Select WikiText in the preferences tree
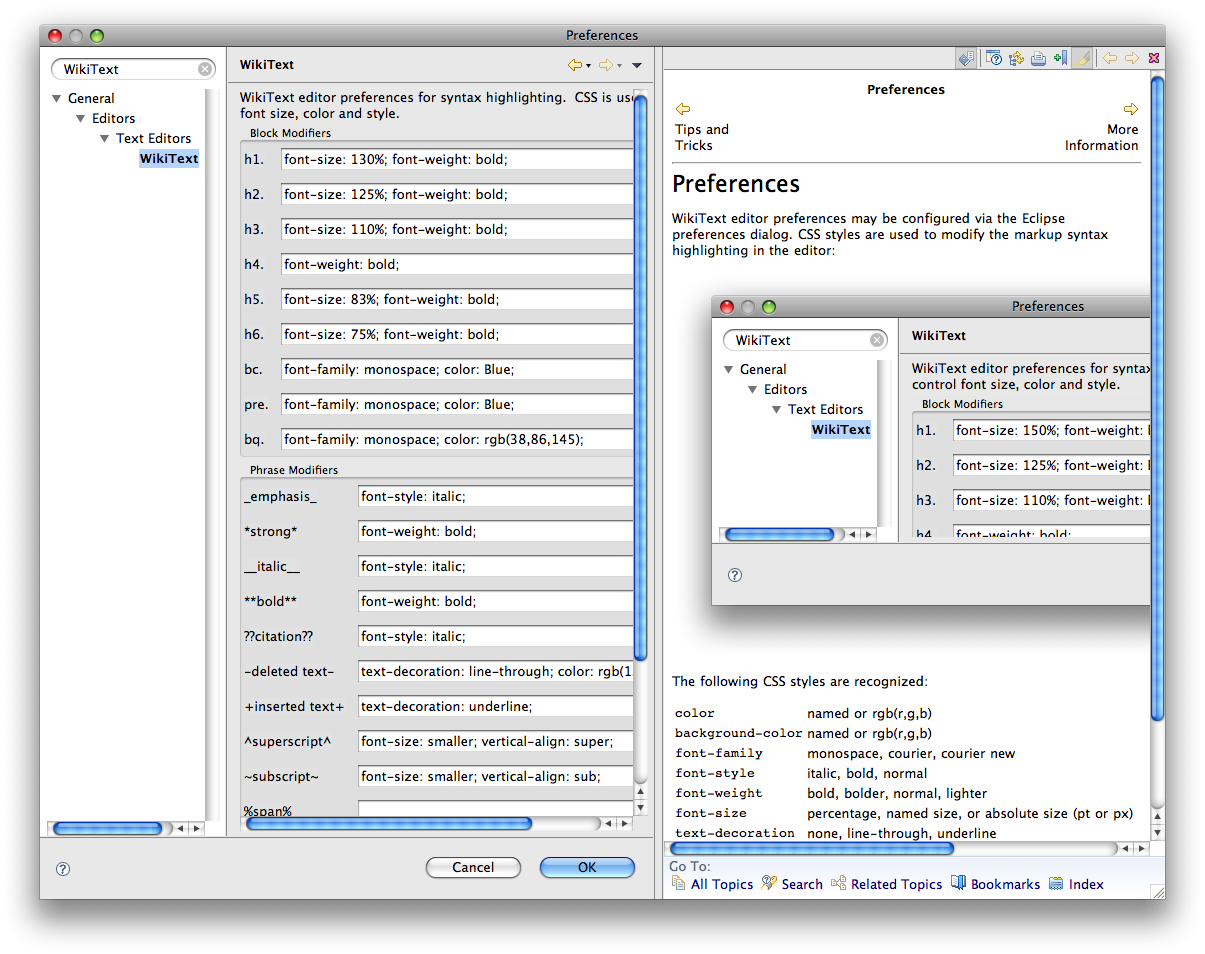1205x954 pixels. [169, 158]
